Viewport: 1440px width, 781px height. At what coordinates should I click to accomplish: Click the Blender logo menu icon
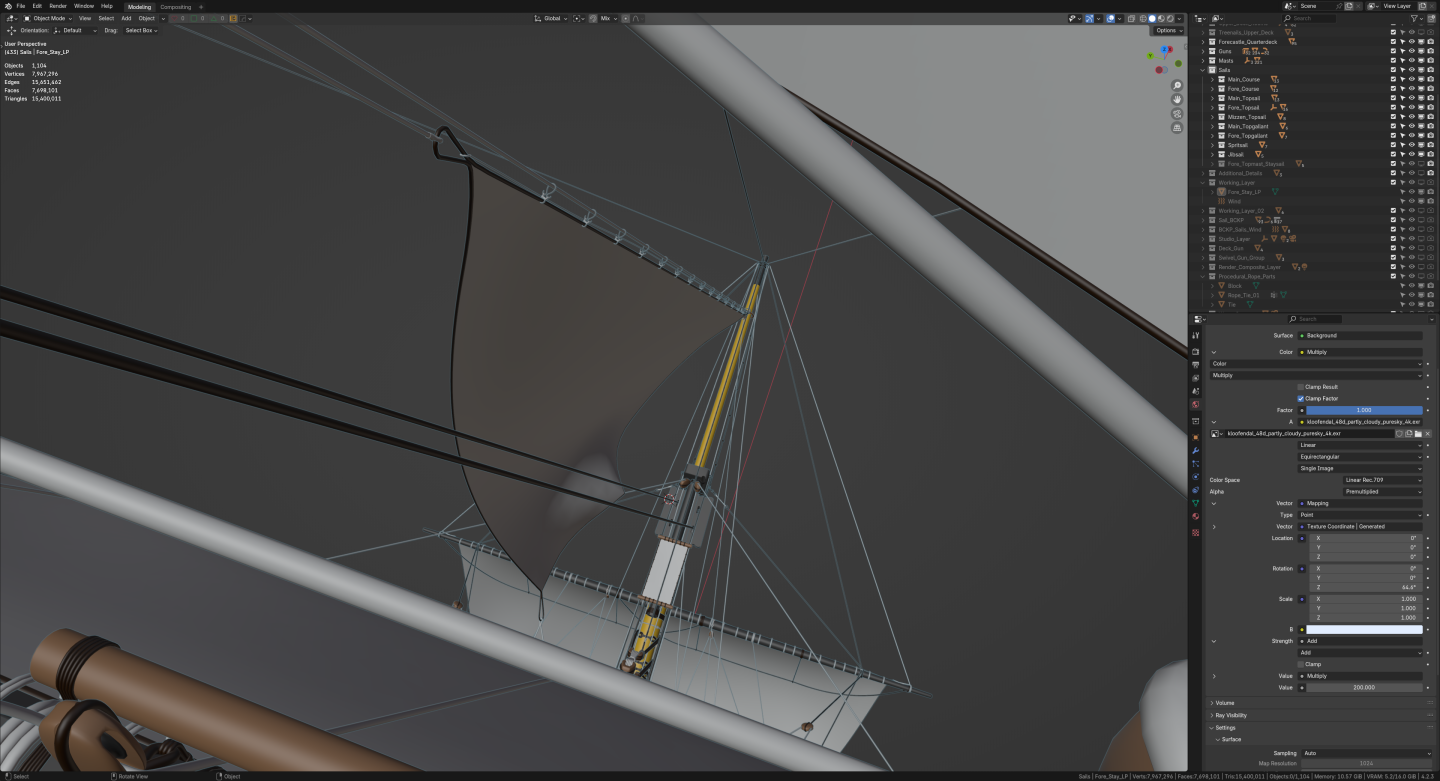point(7,6)
